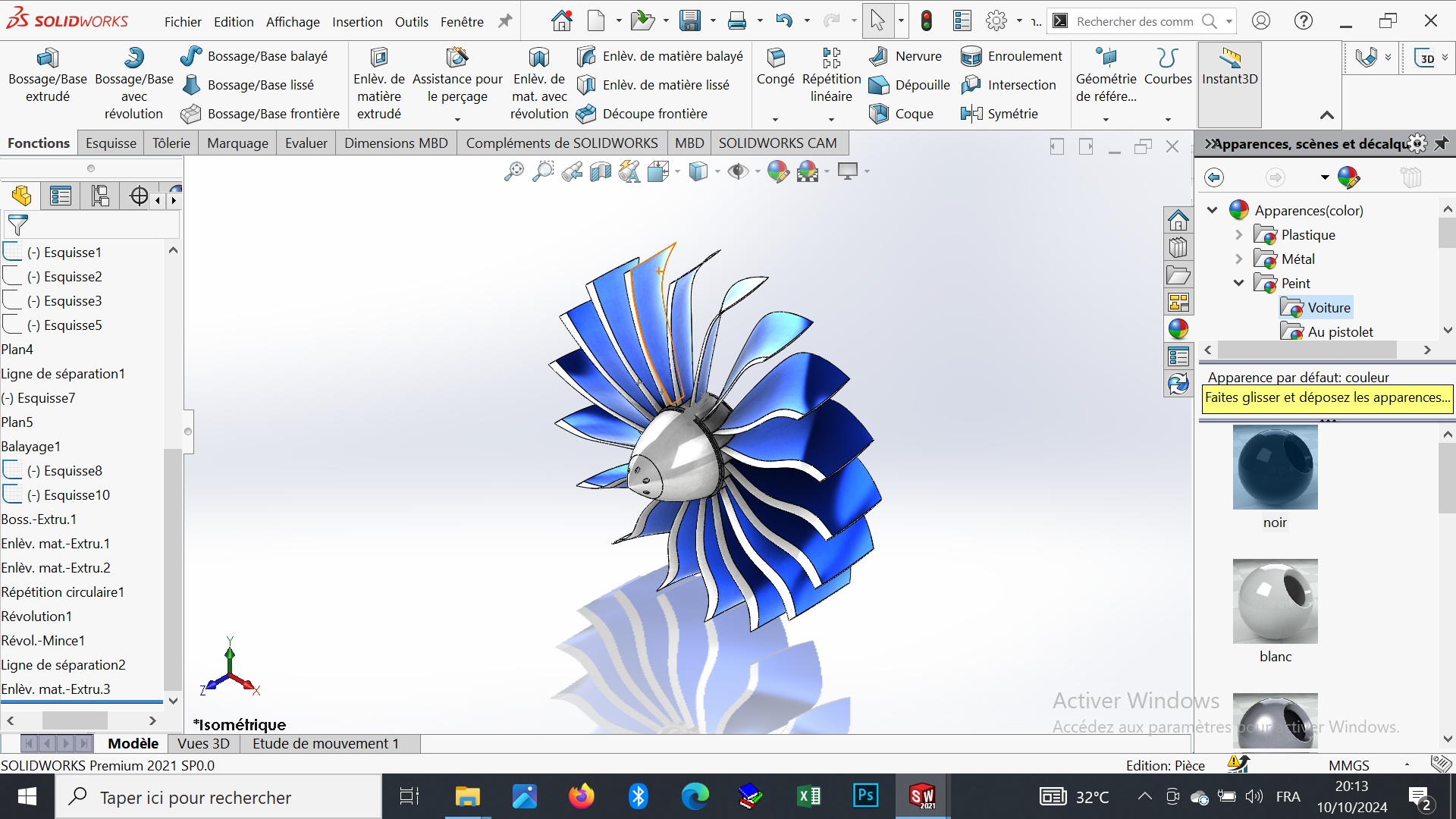Click Windows taskbar search box
1456x819 pixels.
(218, 797)
